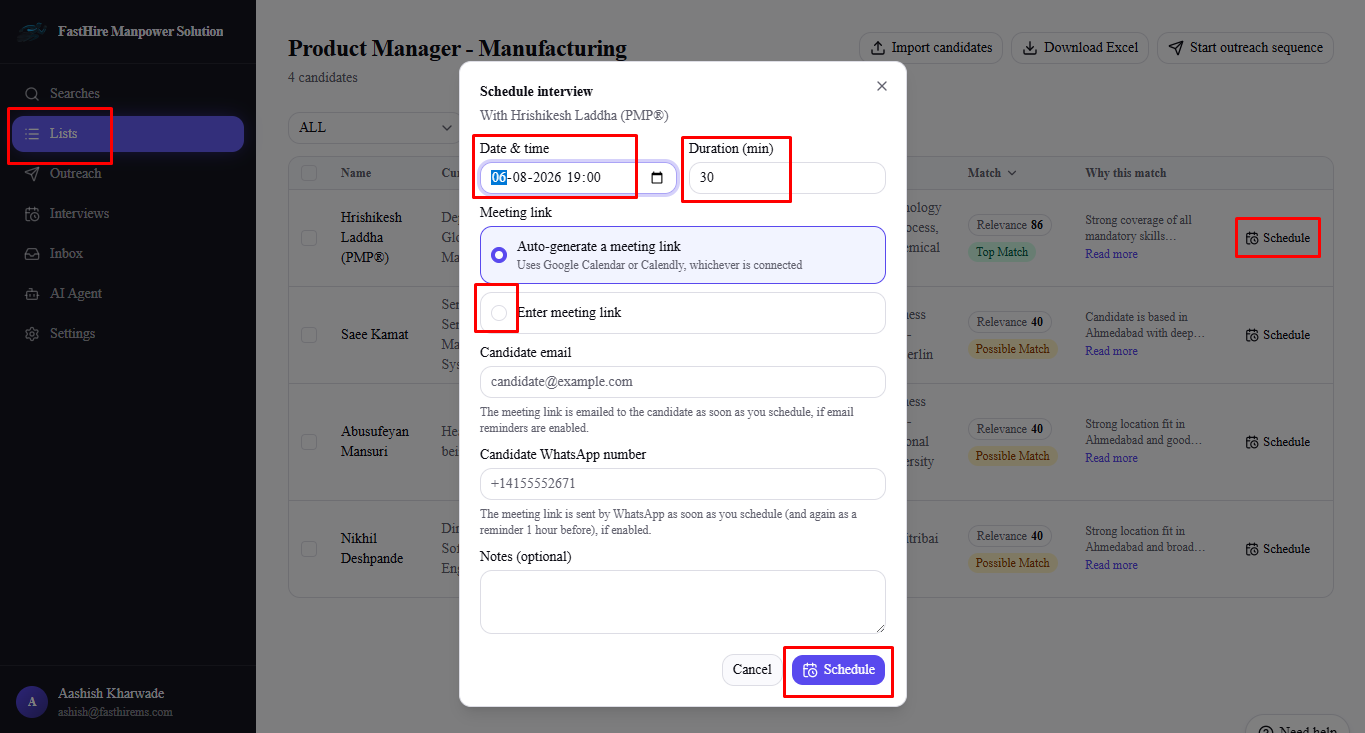The height and width of the screenshot is (733, 1365).
Task: Close the Schedule interview dialog
Action: [x=882, y=86]
